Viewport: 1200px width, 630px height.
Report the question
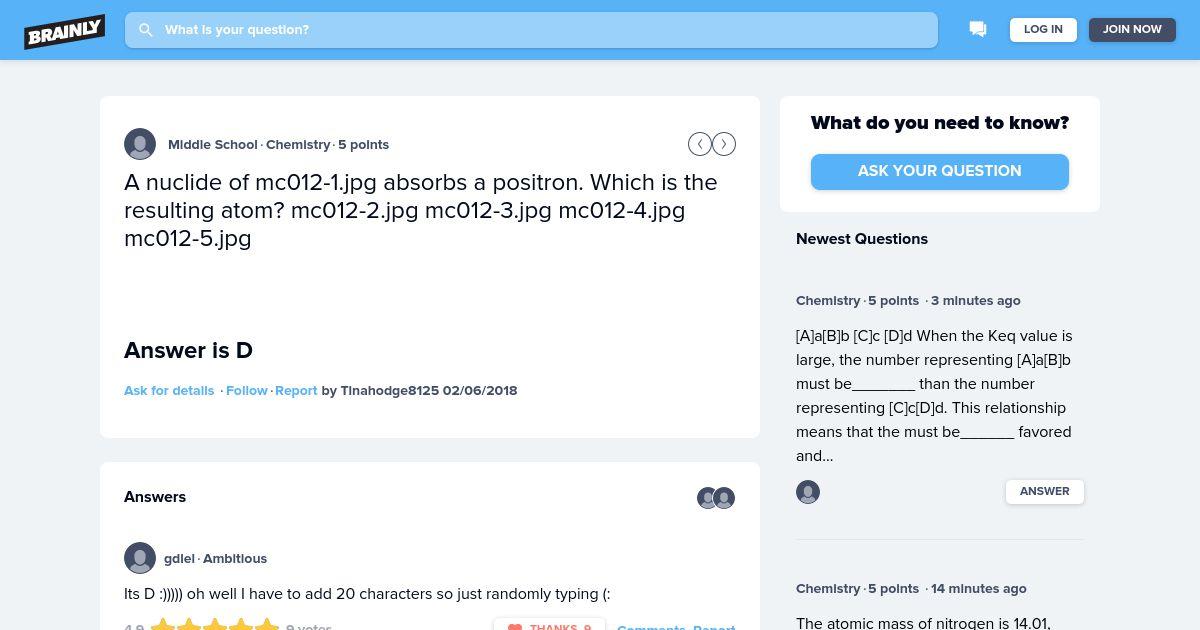tap(296, 391)
